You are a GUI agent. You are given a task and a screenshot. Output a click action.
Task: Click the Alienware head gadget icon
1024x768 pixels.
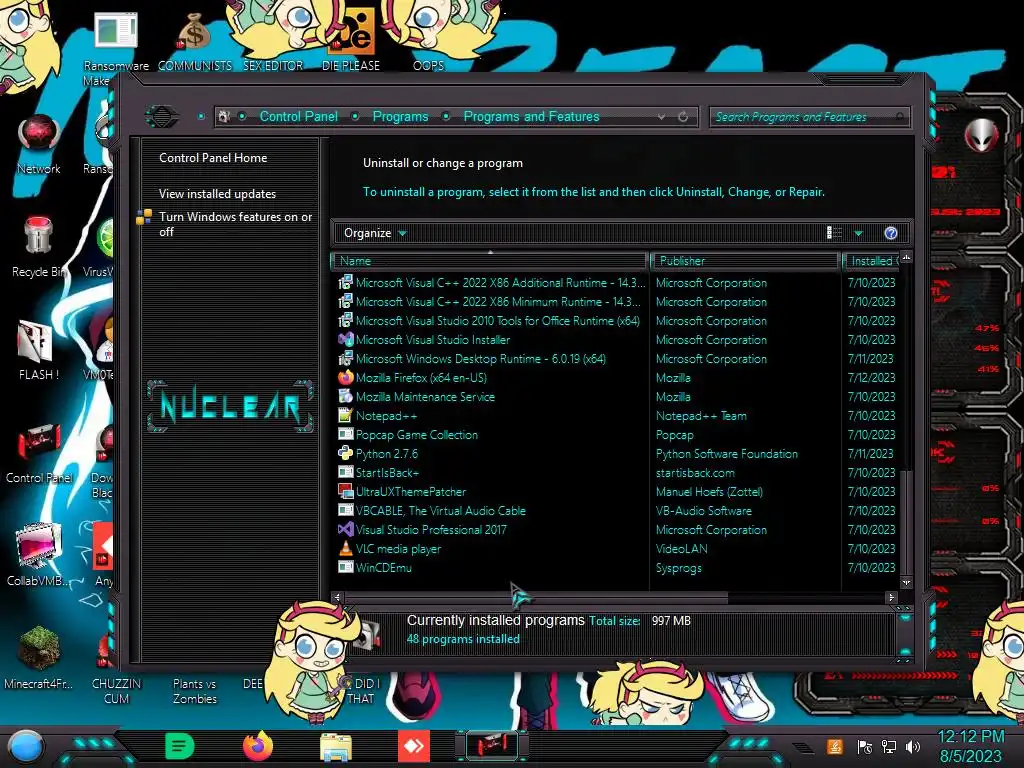[982, 136]
